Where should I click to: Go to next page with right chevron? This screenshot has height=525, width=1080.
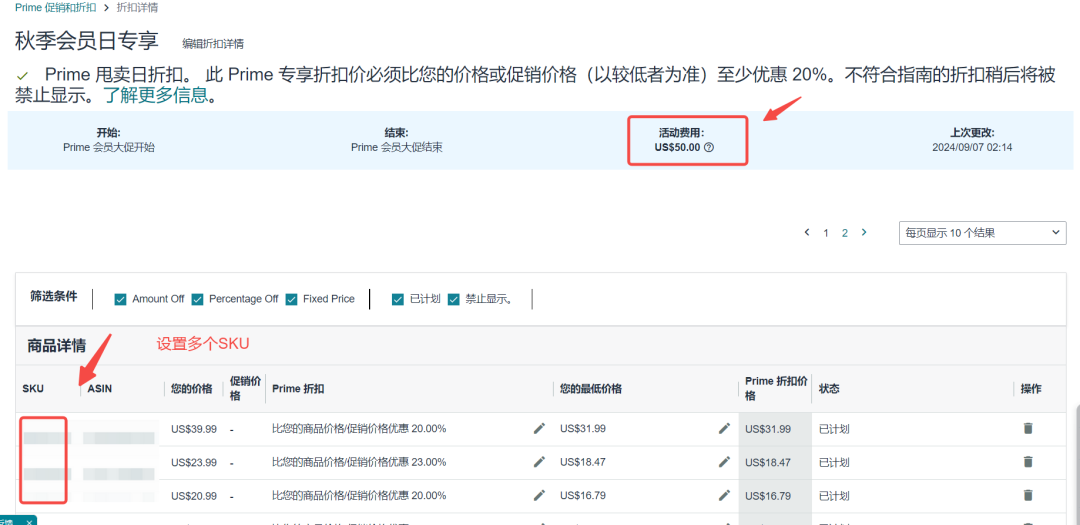click(x=864, y=233)
